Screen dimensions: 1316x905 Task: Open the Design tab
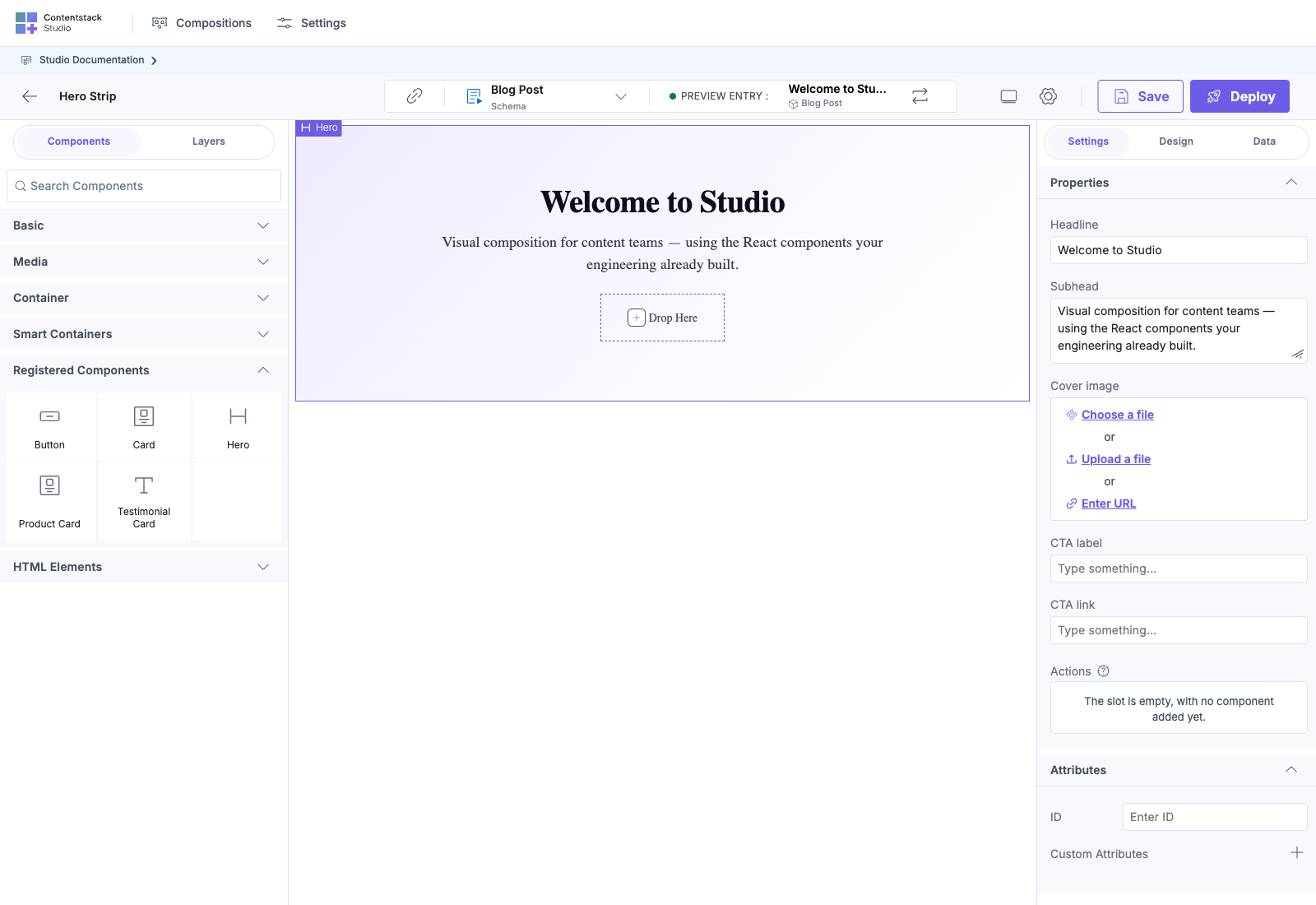(1176, 141)
